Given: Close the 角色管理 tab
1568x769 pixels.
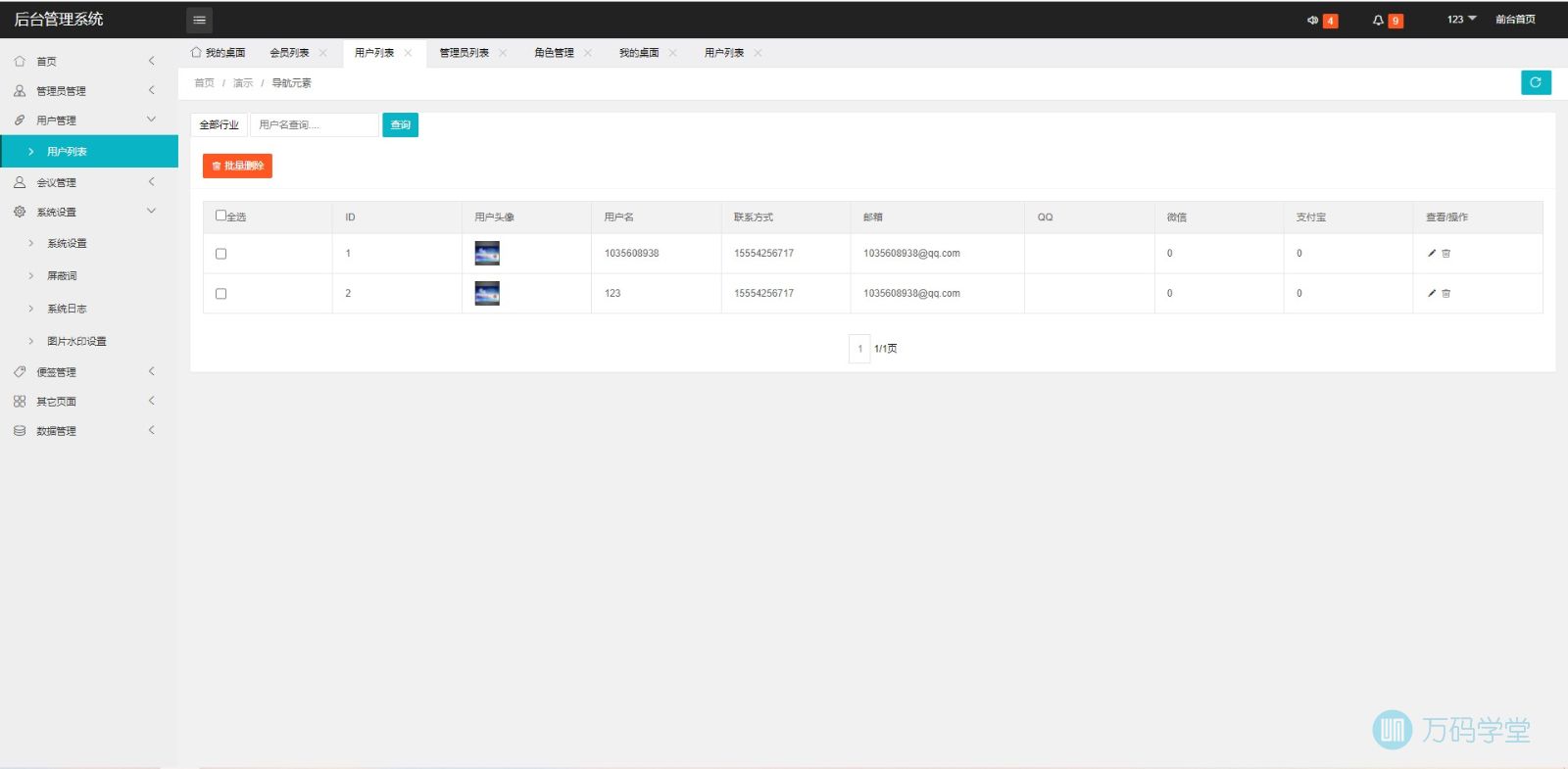Looking at the screenshot, I should 588,53.
